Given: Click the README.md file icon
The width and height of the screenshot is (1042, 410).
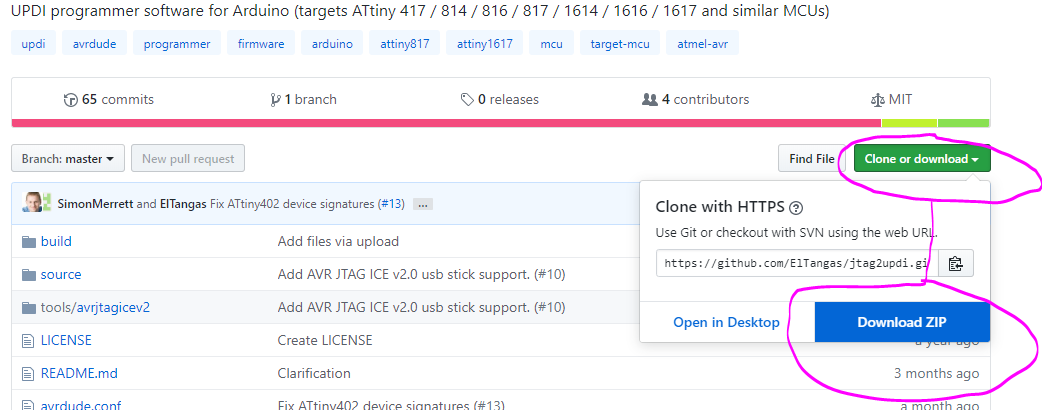Looking at the screenshot, I should (28, 373).
